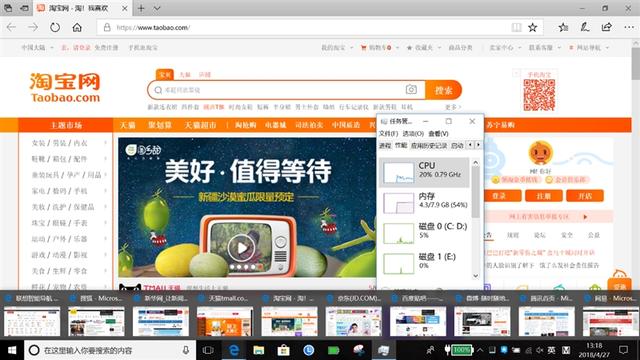Open Task View on the taskbar

tap(208, 350)
